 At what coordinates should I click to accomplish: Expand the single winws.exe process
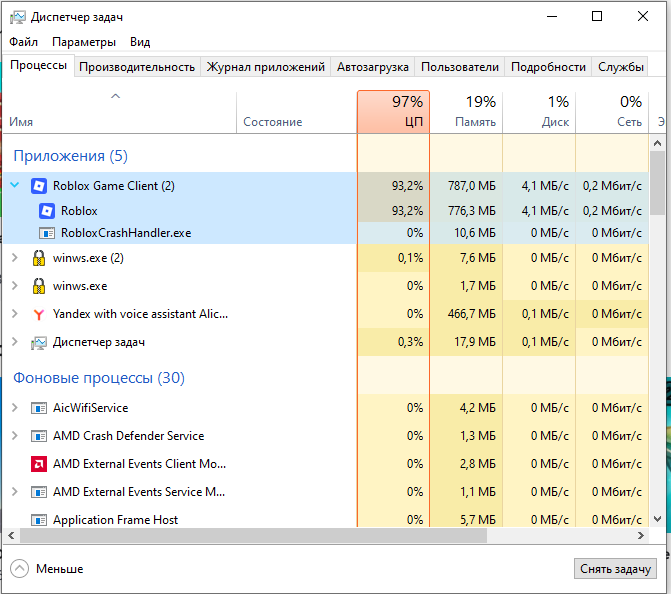pos(15,285)
